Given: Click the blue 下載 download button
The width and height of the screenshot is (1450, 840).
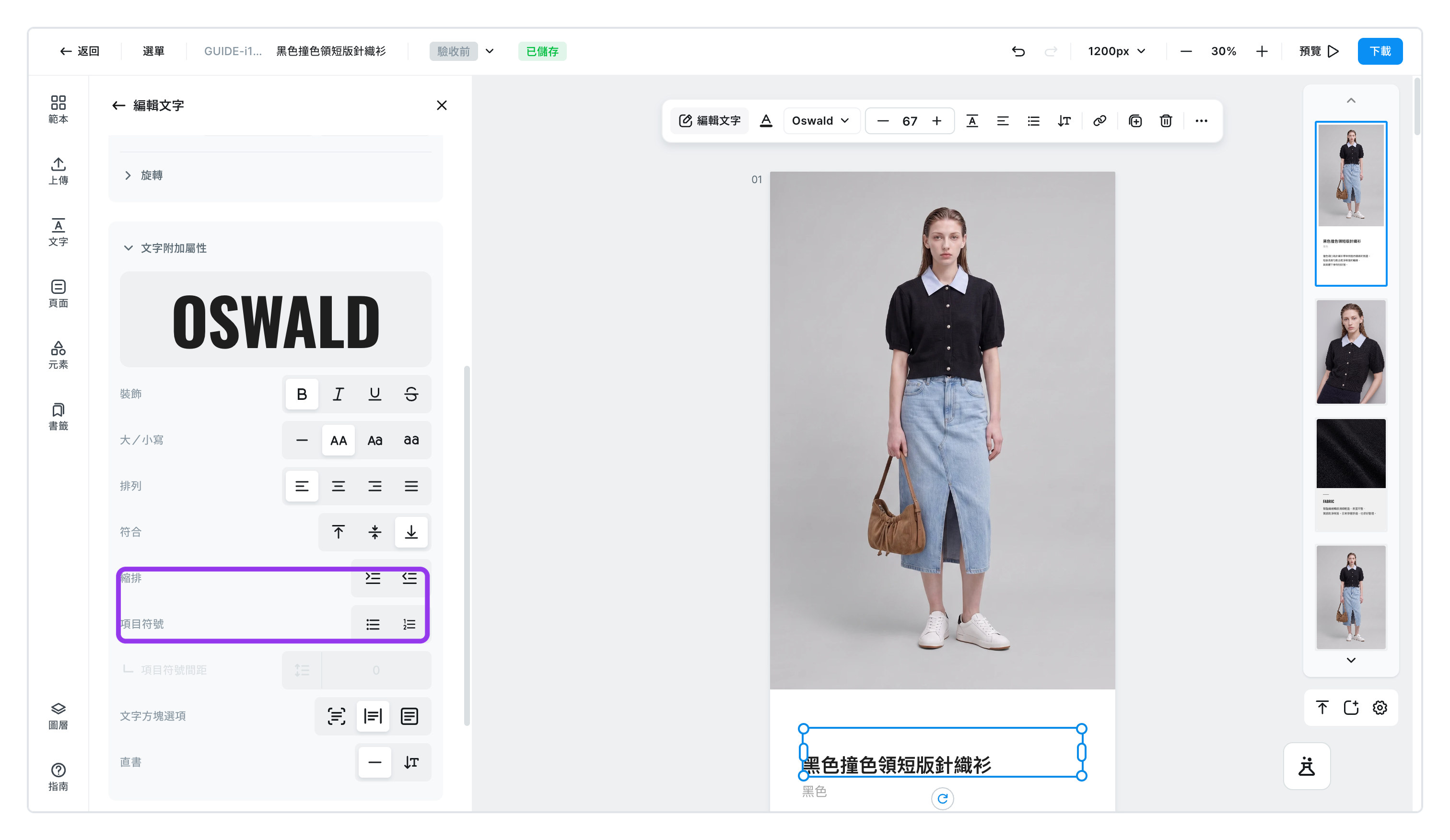Looking at the screenshot, I should click(x=1380, y=51).
